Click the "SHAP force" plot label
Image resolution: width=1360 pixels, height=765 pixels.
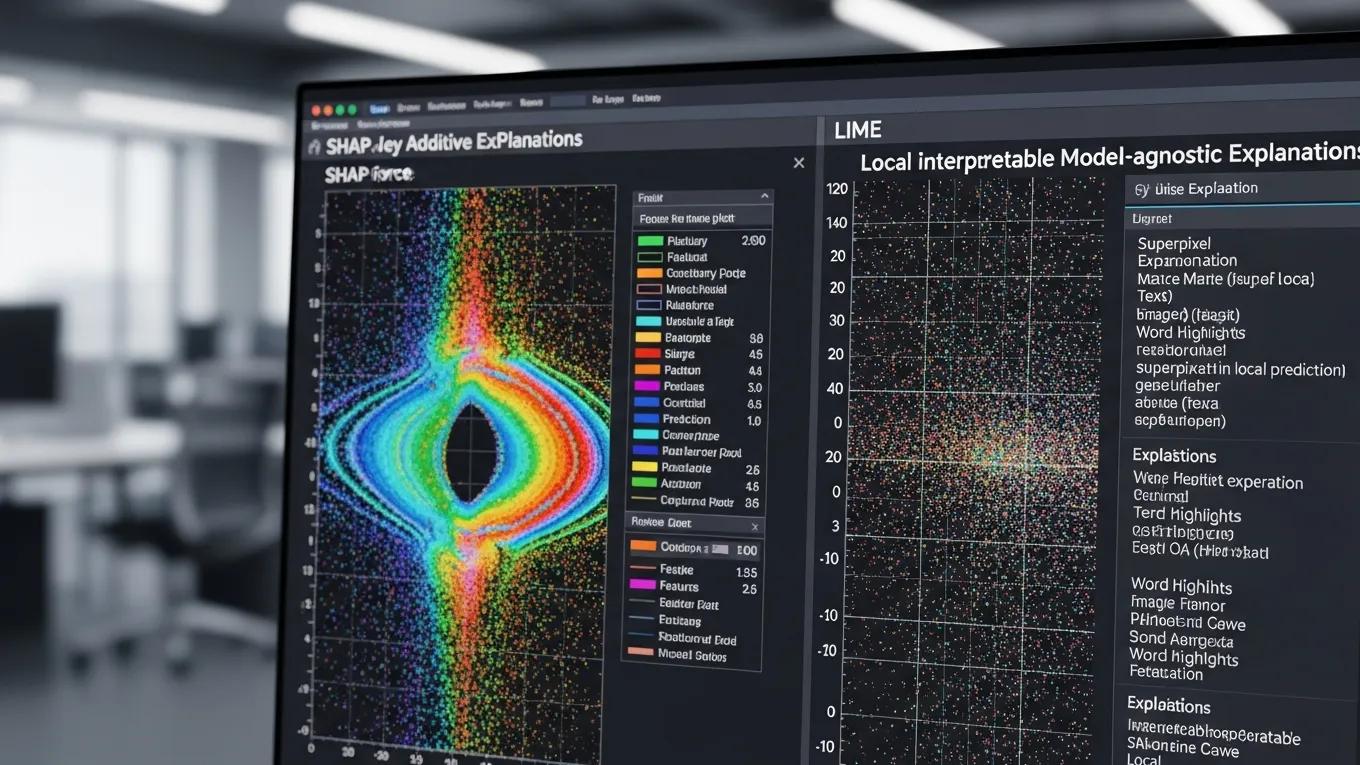click(369, 175)
